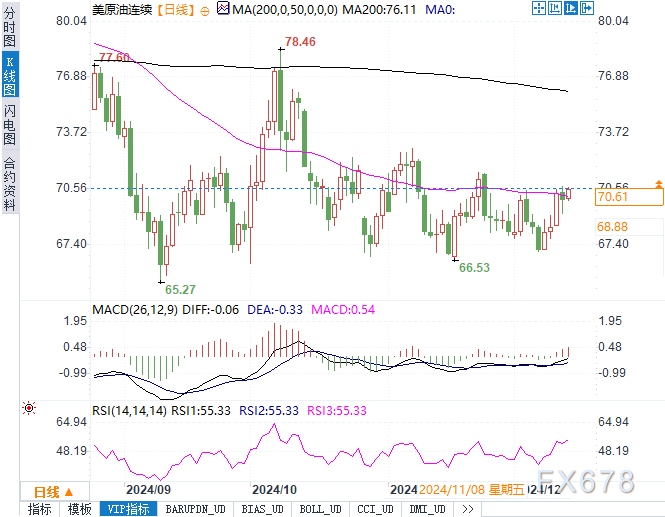The image size is (665, 517).
Task: Click the MA indicator chart icon
Action: click(223, 8)
